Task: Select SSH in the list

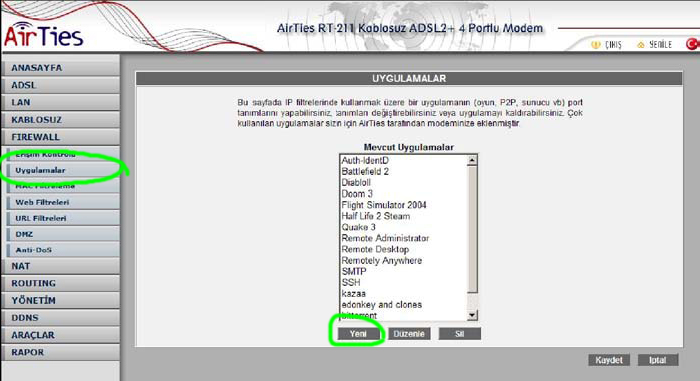Action: pos(403,282)
